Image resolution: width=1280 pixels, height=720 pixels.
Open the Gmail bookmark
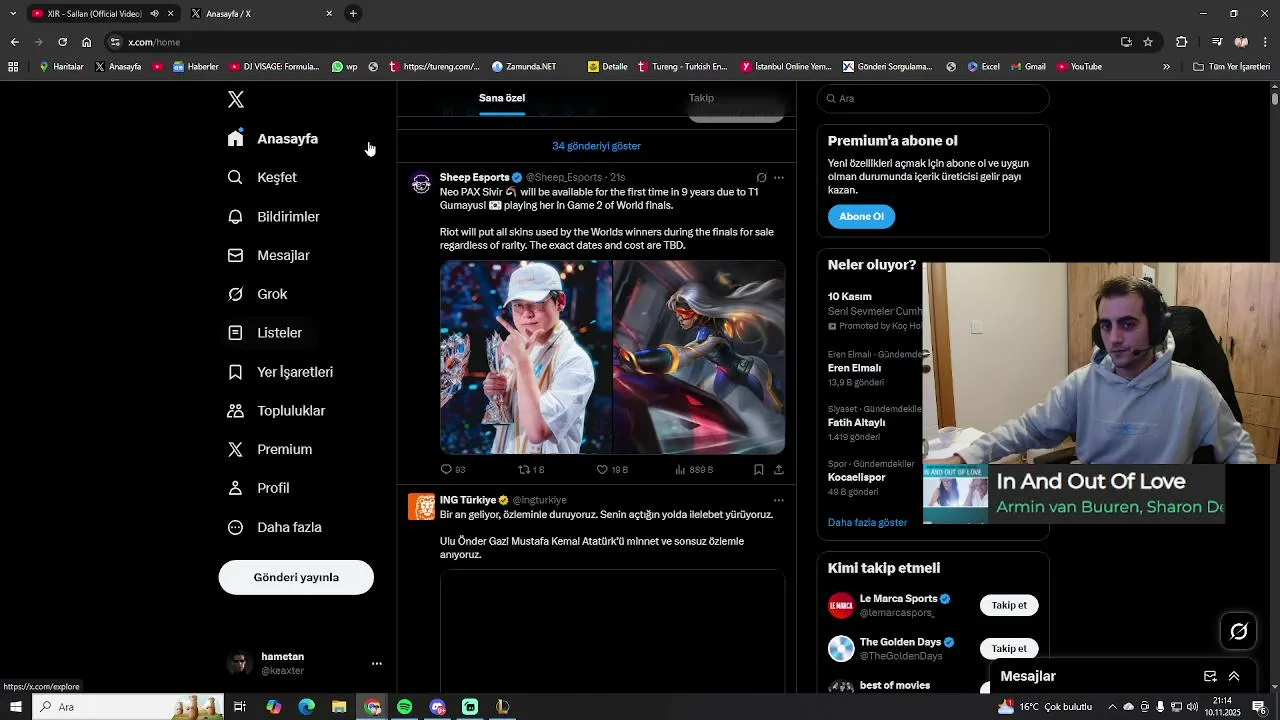(1028, 67)
